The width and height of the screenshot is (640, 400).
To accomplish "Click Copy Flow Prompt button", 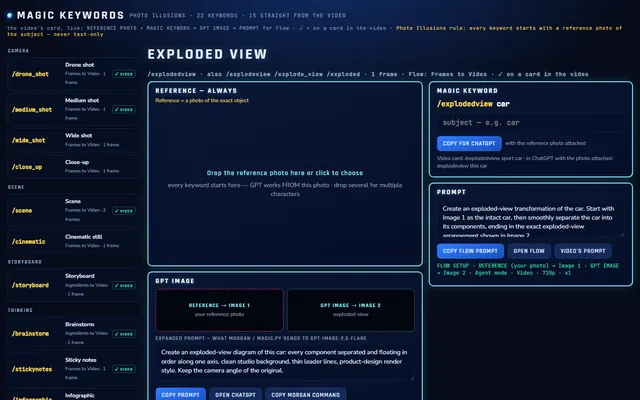I will pyautogui.click(x=470, y=251).
